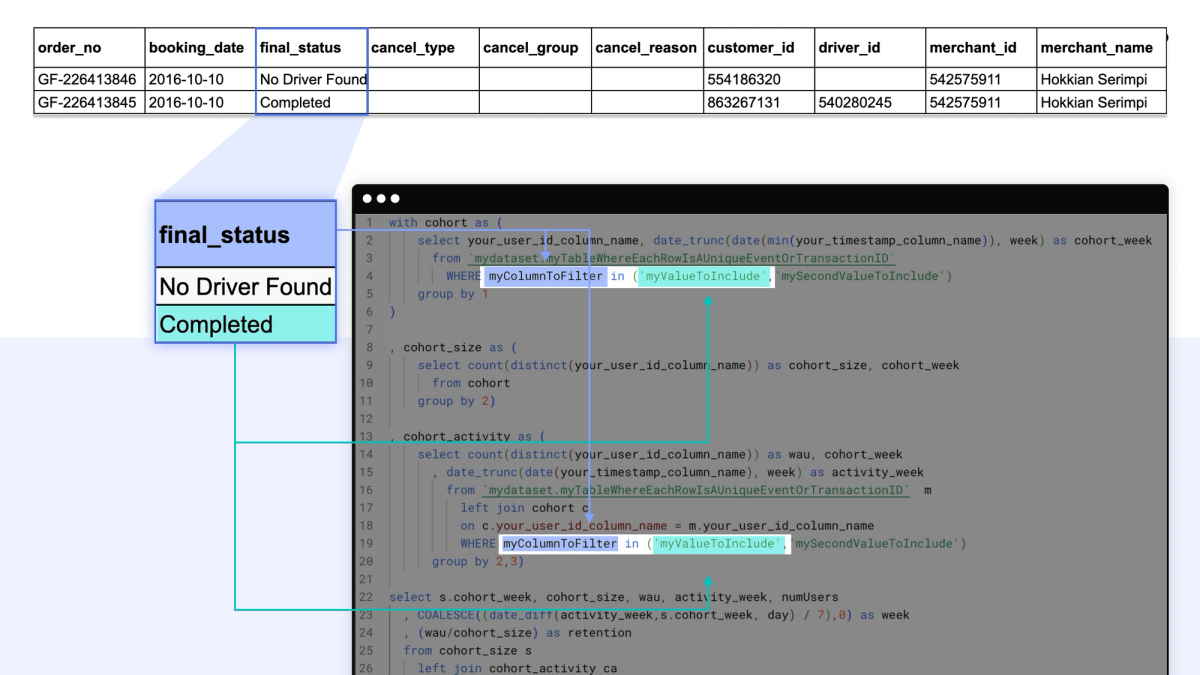Click line number 22 in the code gutter
The width and height of the screenshot is (1200, 675).
pyautogui.click(x=366, y=597)
